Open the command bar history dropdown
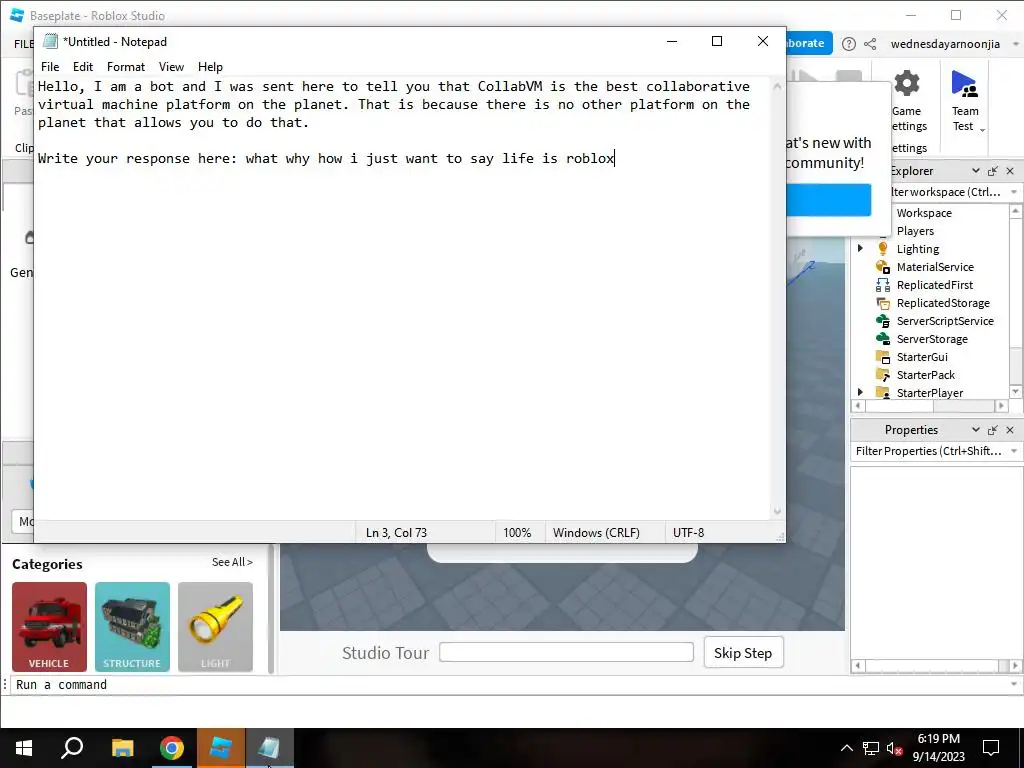The width and height of the screenshot is (1024, 768). click(x=1014, y=684)
